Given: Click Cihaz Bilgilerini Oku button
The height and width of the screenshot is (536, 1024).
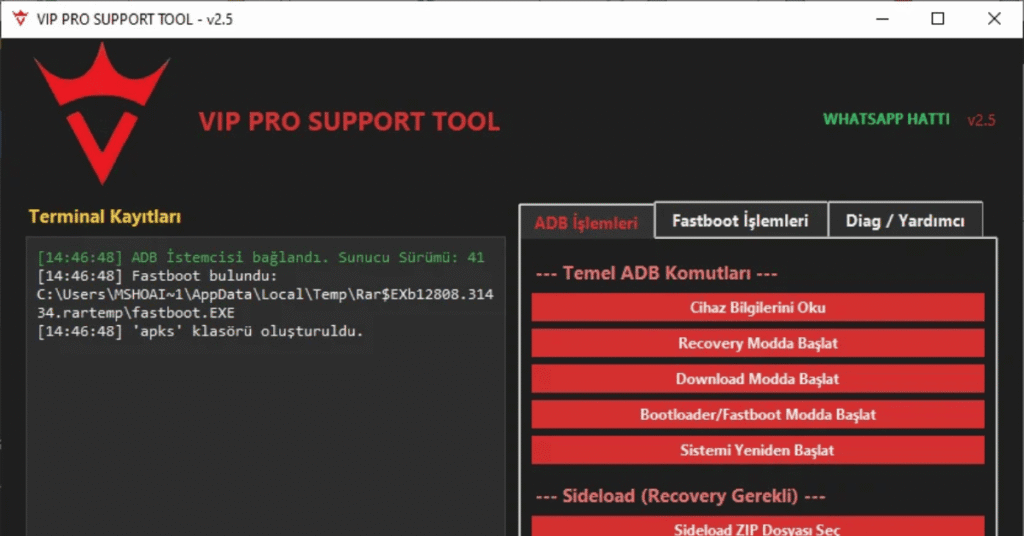Looking at the screenshot, I should tap(758, 307).
